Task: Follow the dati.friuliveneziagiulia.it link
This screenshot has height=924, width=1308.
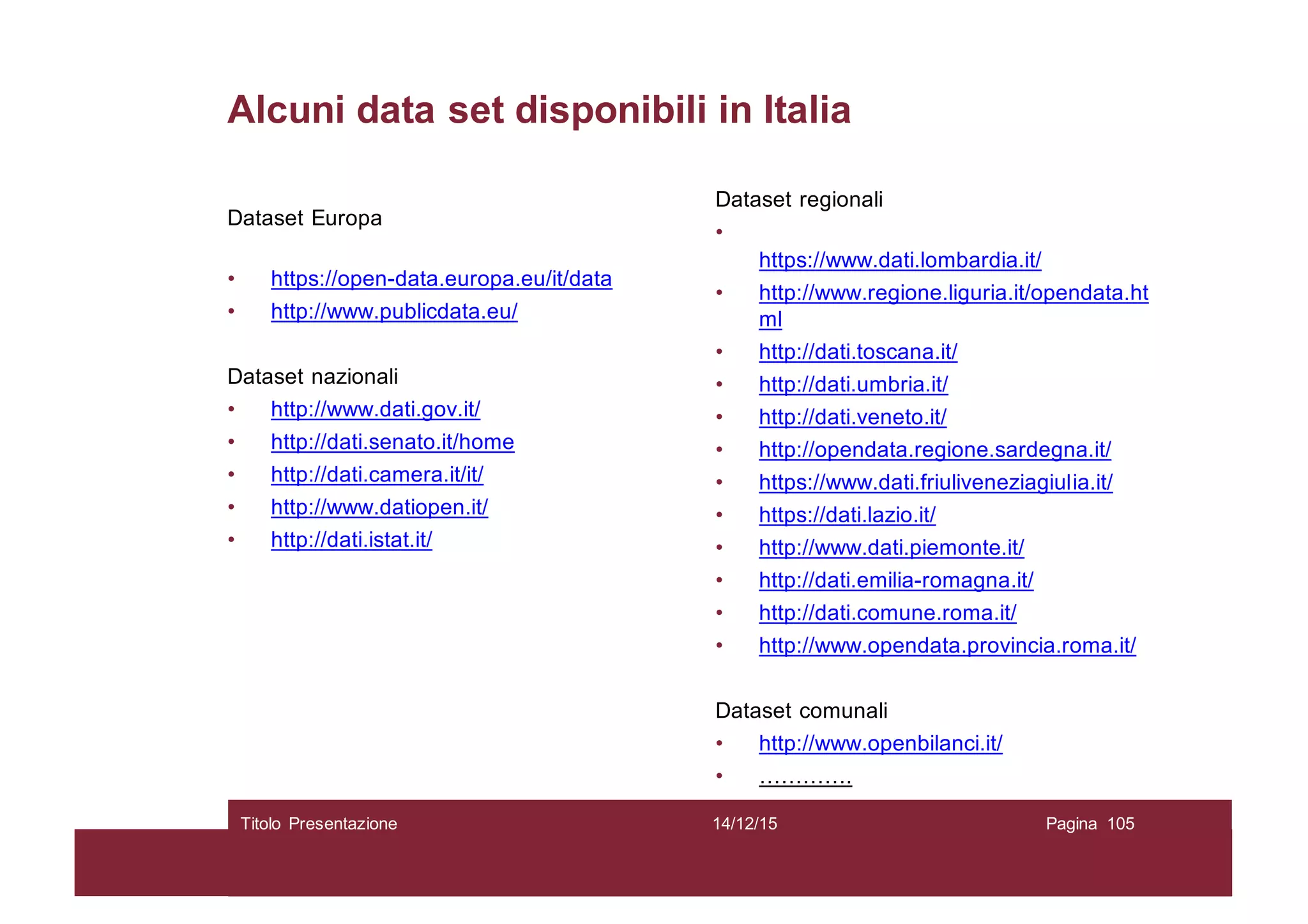Action: (936, 482)
